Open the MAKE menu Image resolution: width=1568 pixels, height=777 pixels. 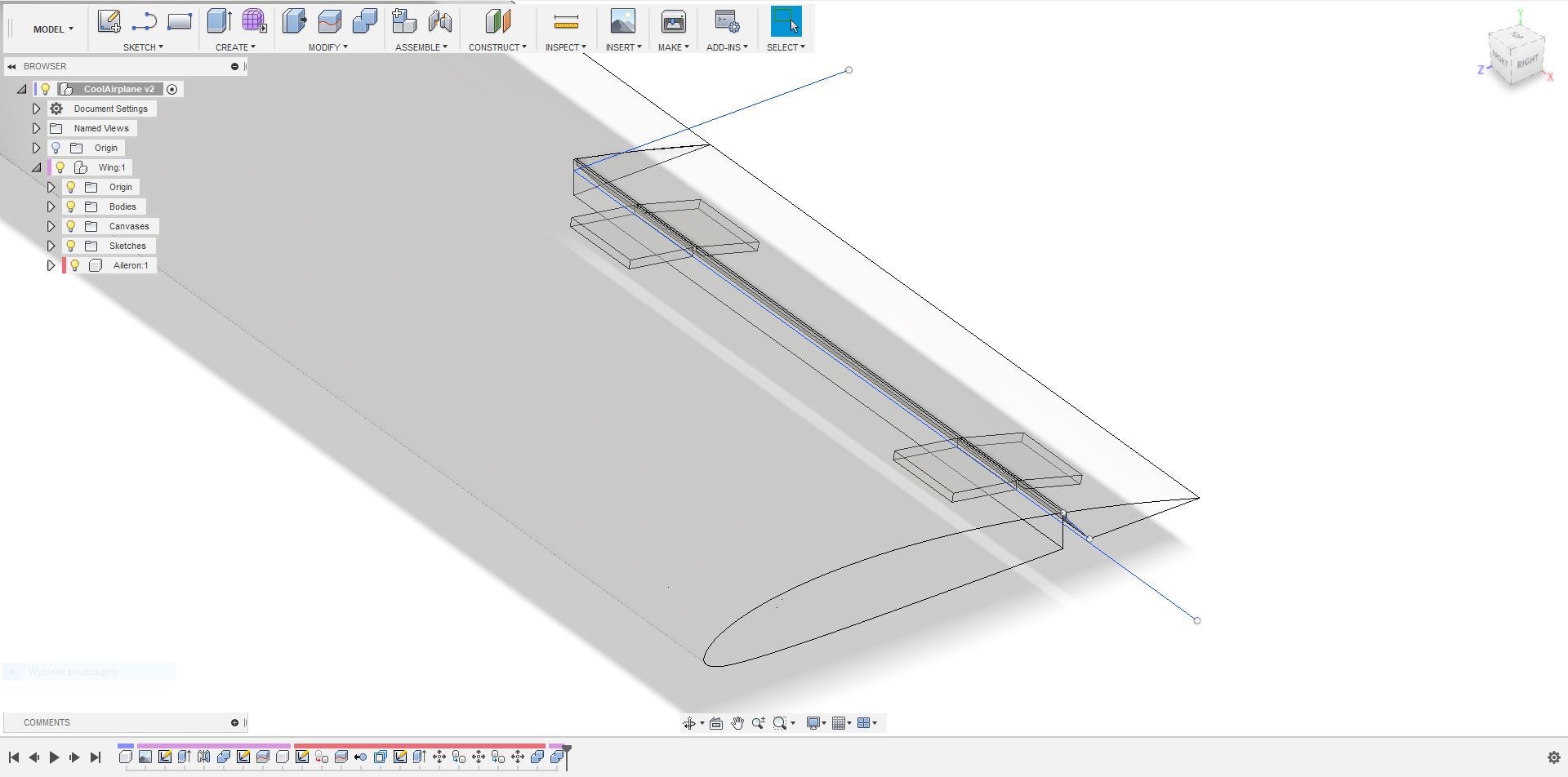(x=674, y=47)
